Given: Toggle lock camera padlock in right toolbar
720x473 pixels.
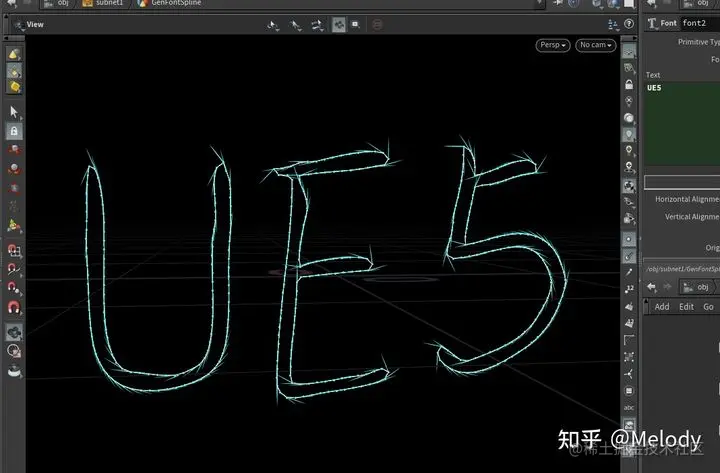Looking at the screenshot, I should (629, 85).
